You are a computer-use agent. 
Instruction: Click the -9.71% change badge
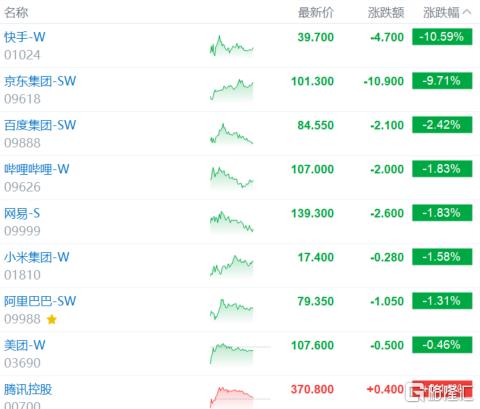442,81
